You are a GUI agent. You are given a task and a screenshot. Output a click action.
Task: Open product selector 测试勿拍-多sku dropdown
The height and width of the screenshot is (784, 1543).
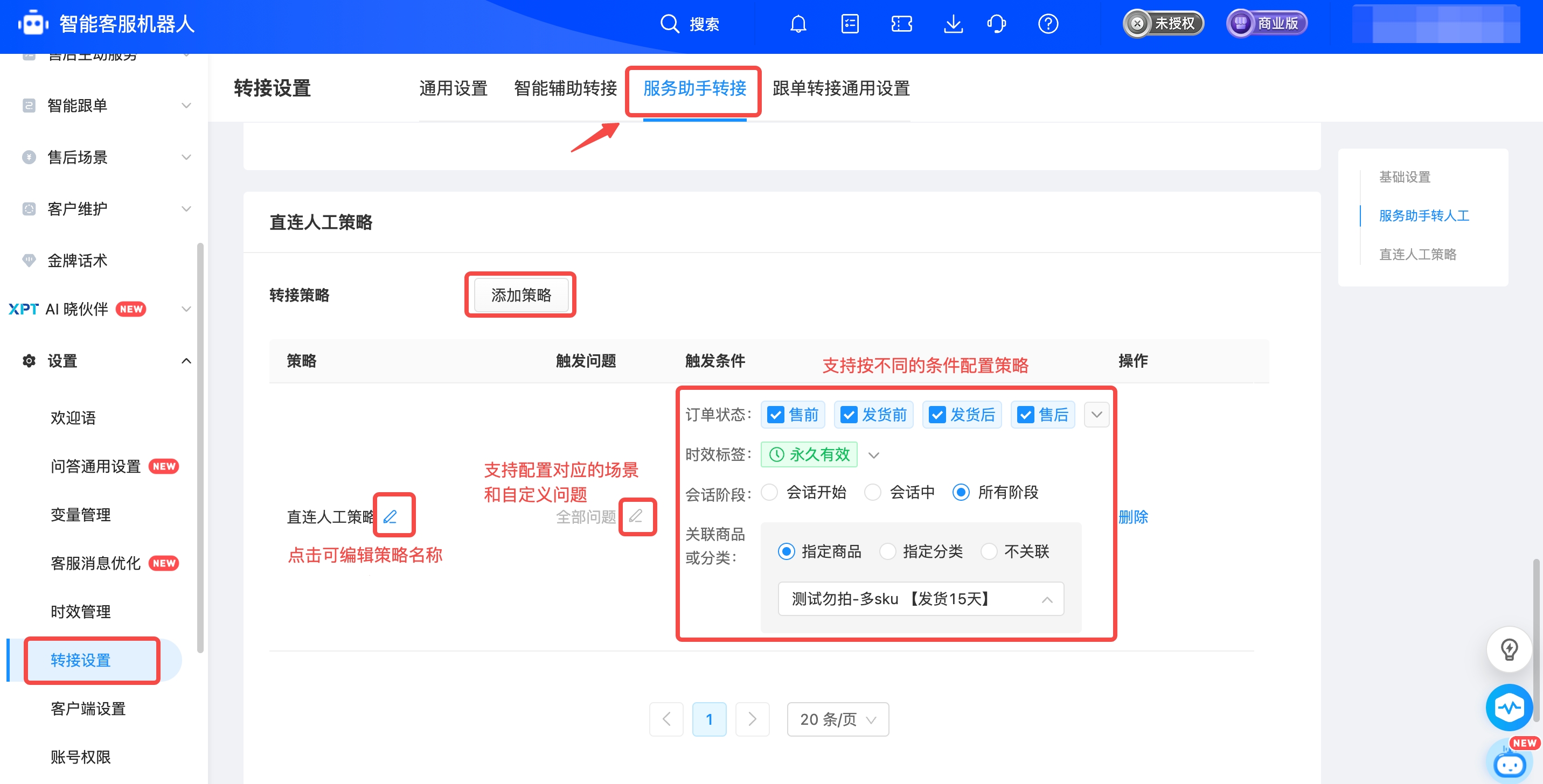point(921,598)
